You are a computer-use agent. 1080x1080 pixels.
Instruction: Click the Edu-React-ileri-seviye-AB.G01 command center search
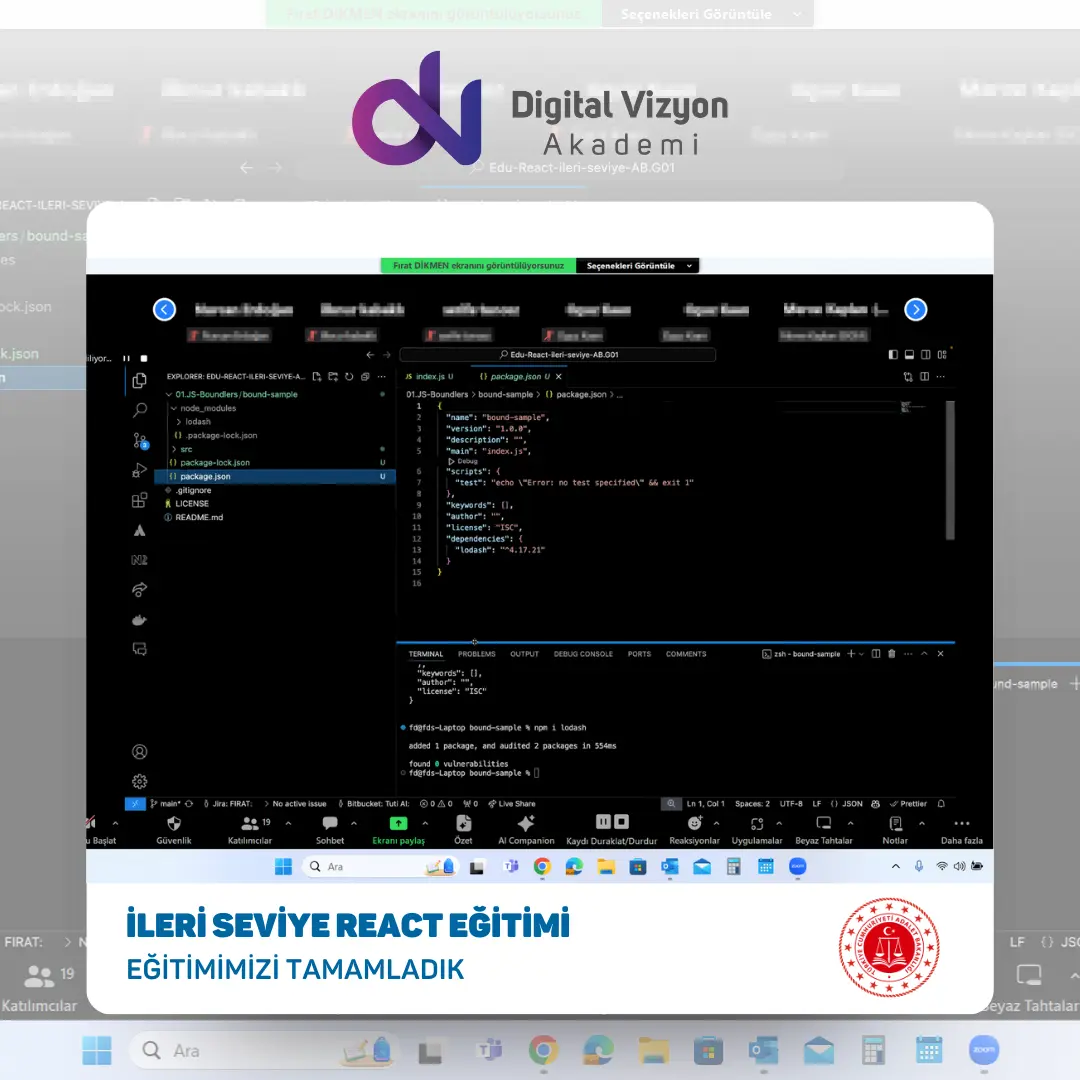point(558,355)
